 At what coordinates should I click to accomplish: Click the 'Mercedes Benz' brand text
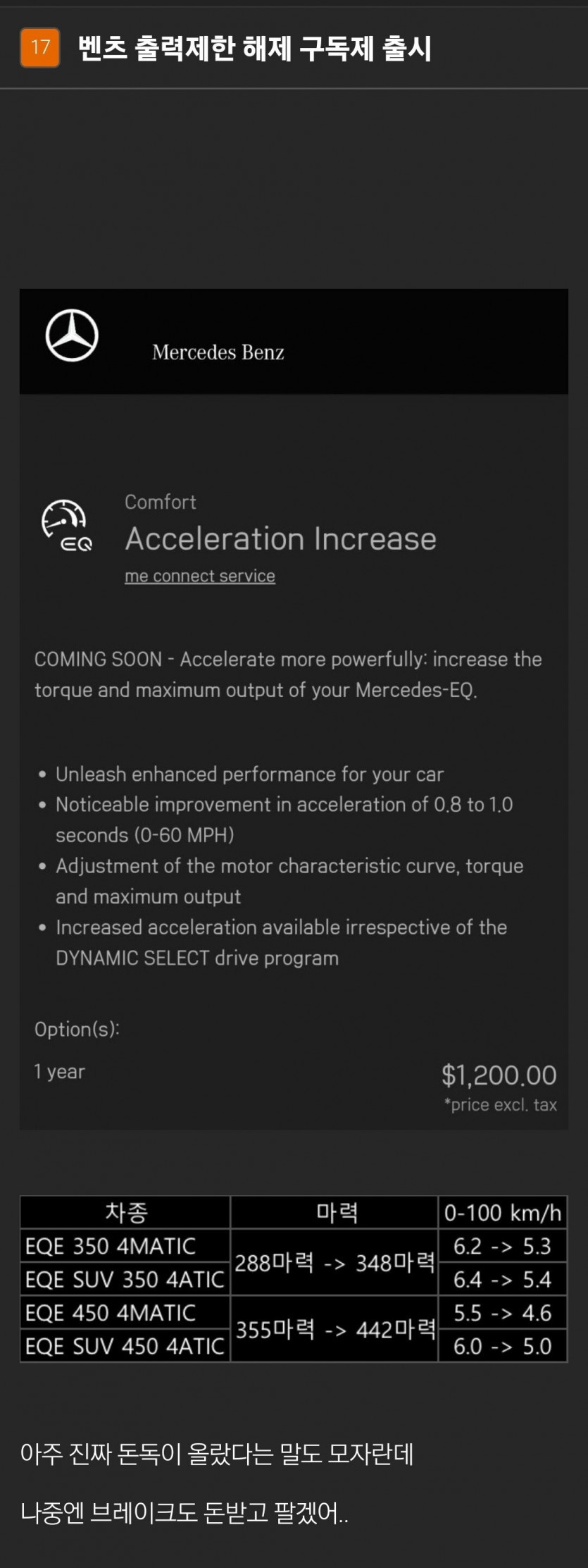[x=218, y=352]
